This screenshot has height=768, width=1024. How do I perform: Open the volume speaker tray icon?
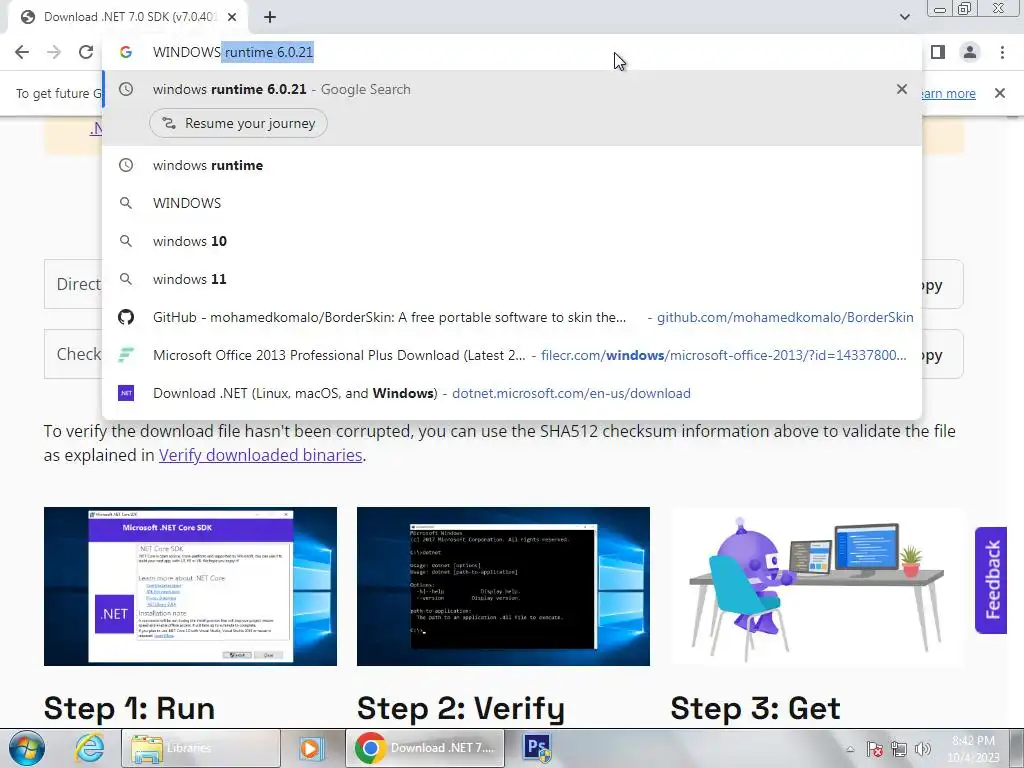pos(923,749)
